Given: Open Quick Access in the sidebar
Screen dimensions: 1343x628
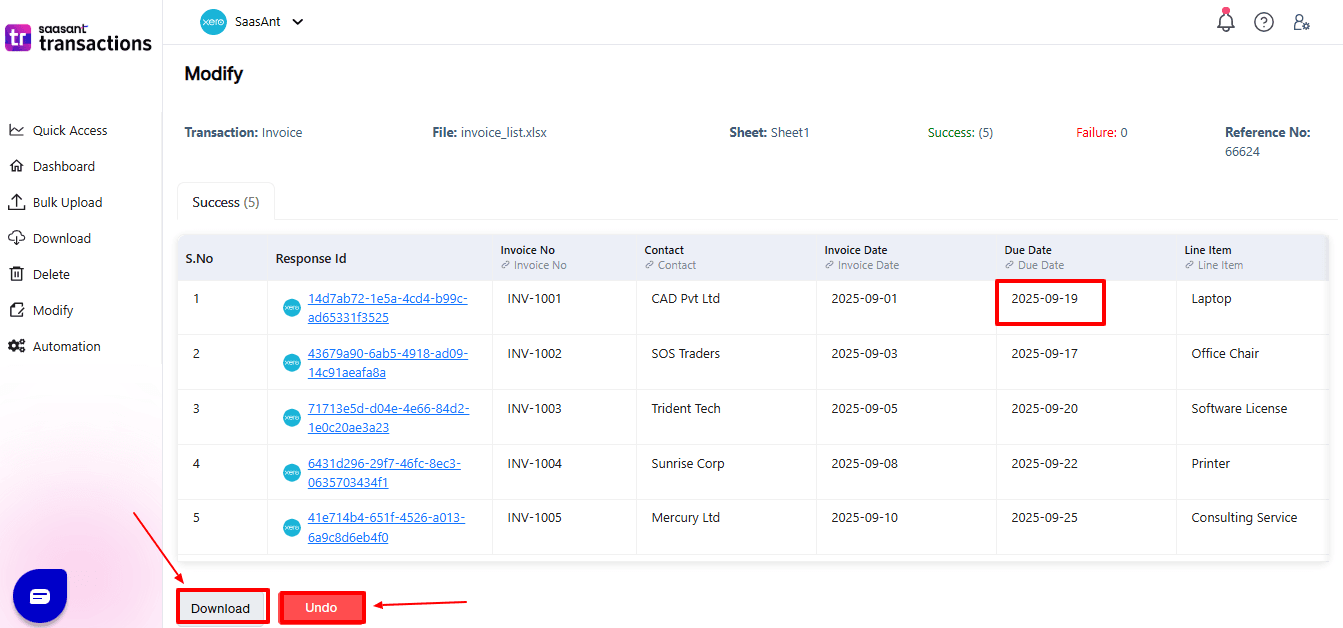Looking at the screenshot, I should (x=69, y=130).
